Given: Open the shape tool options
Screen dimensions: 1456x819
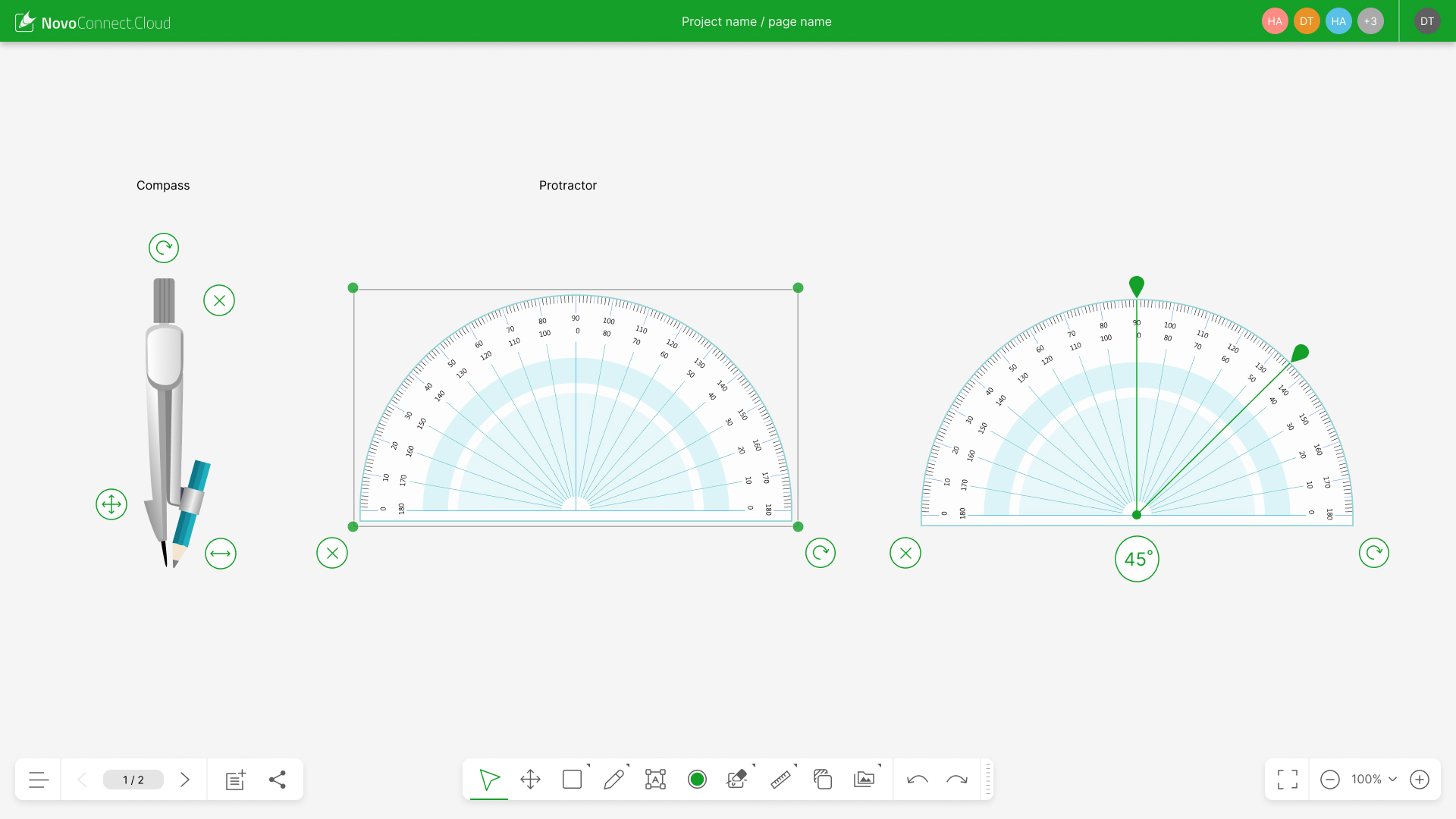Looking at the screenshot, I should [x=573, y=779].
